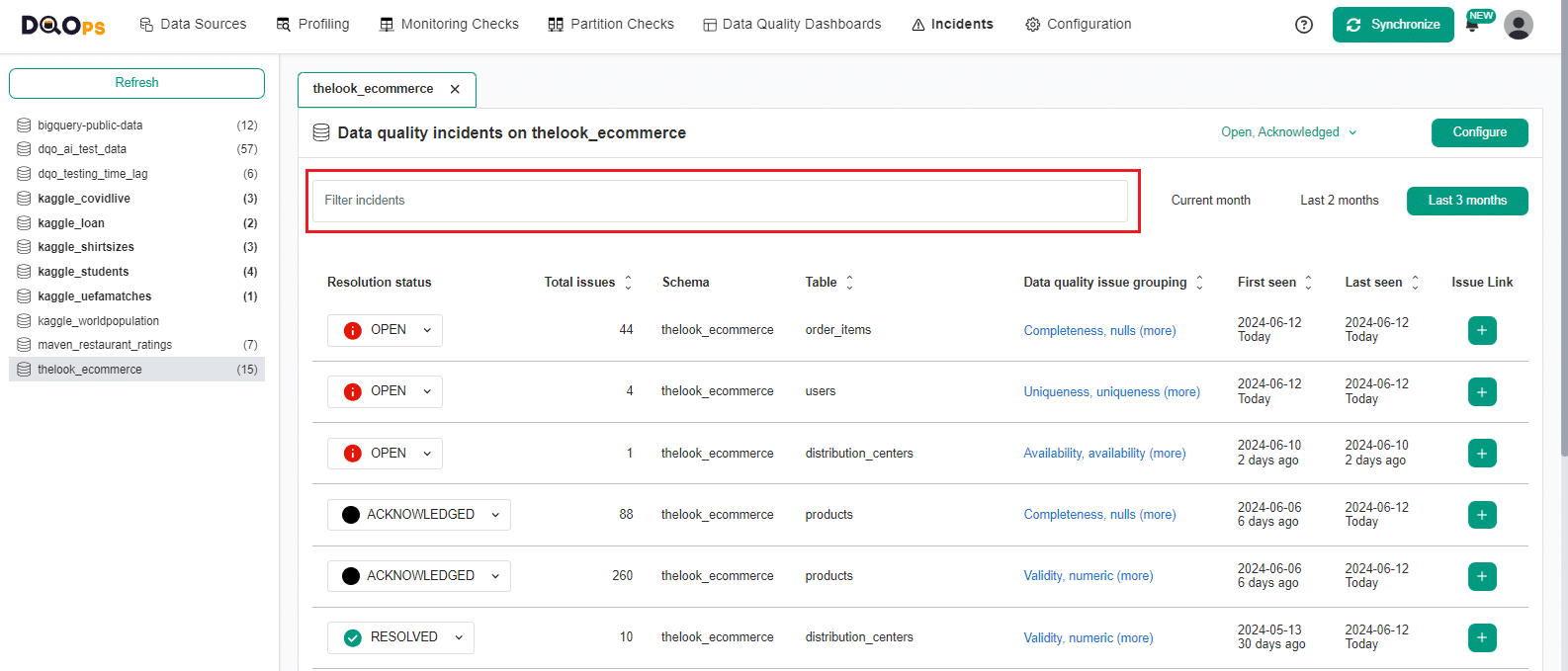Open Uniqueness, uniqueness (more) link
This screenshot has width=1568, height=671.
pos(1112,392)
